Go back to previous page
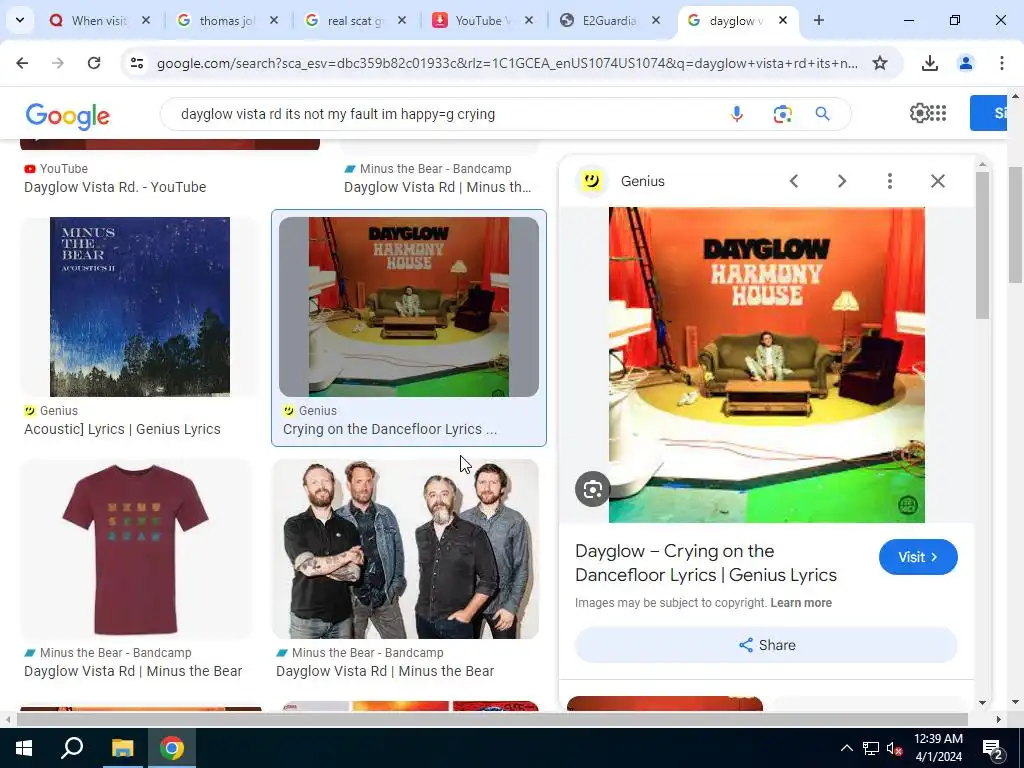This screenshot has height=768, width=1024. 22,63
